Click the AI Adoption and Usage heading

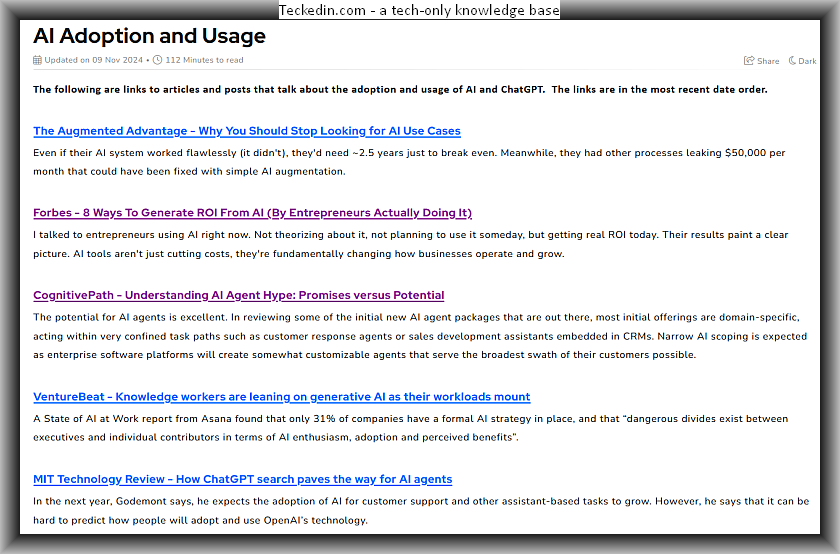click(149, 36)
